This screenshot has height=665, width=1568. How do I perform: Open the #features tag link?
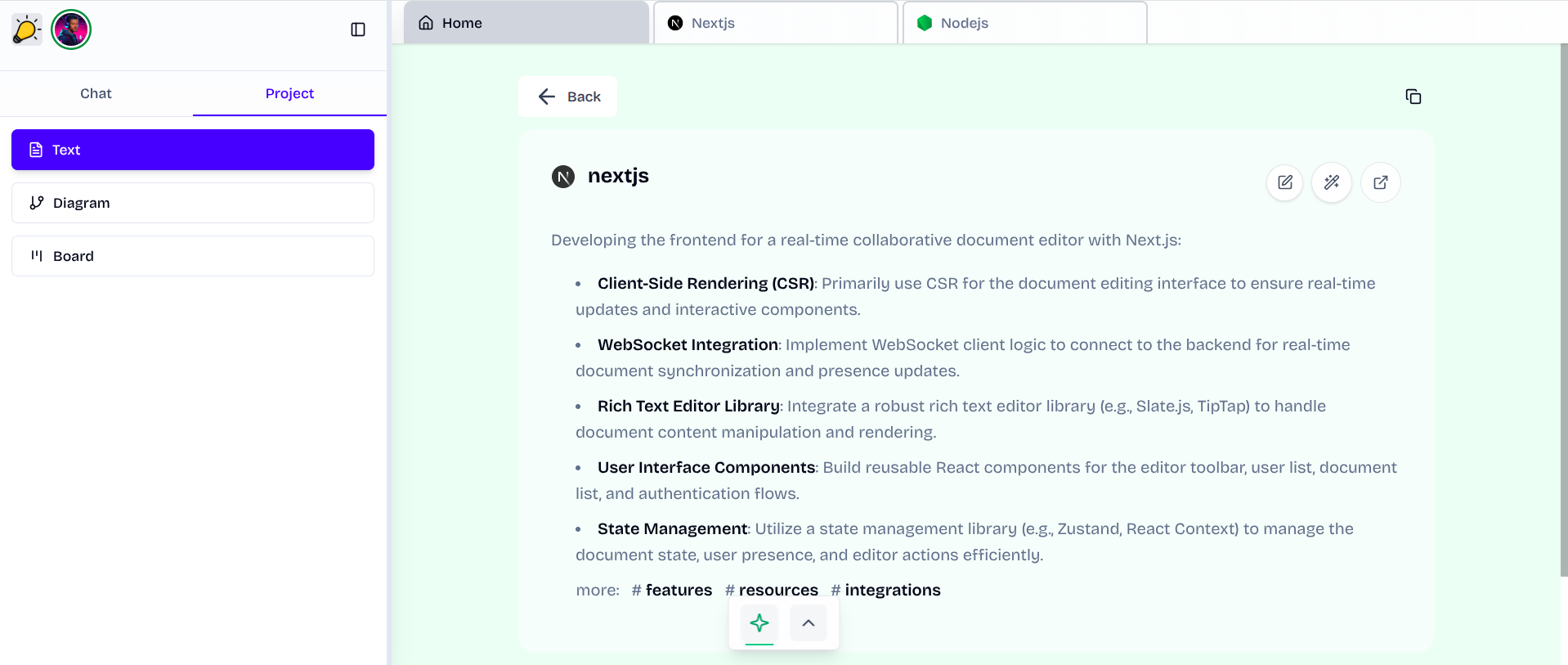(672, 590)
